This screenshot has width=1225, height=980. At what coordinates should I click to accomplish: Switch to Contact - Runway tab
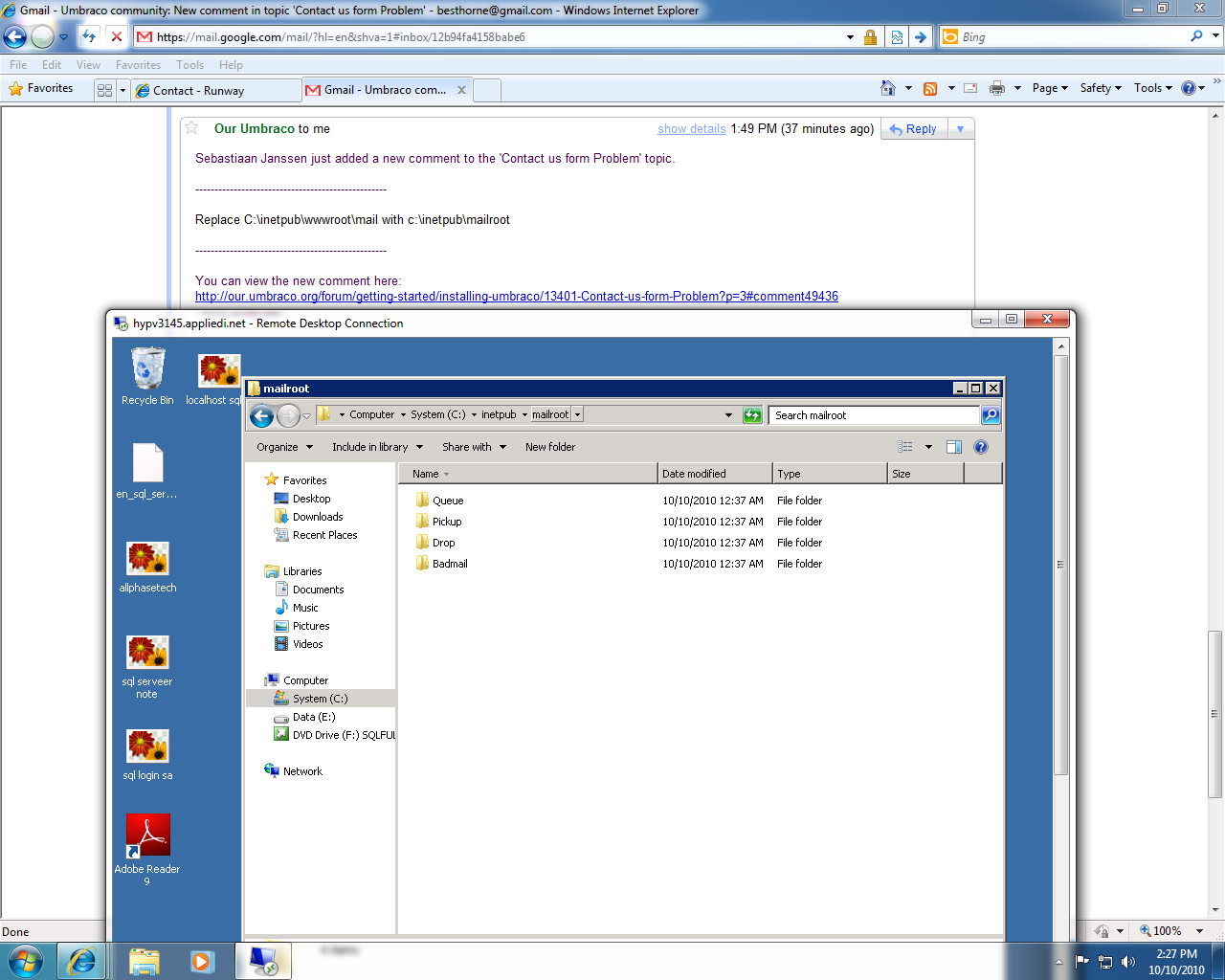pos(215,90)
